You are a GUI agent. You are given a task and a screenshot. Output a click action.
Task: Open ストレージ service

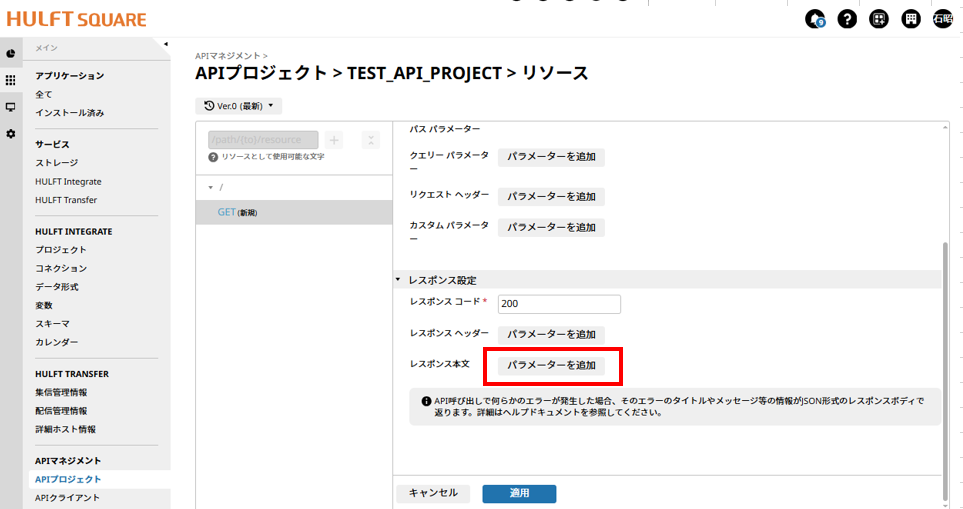(57, 163)
